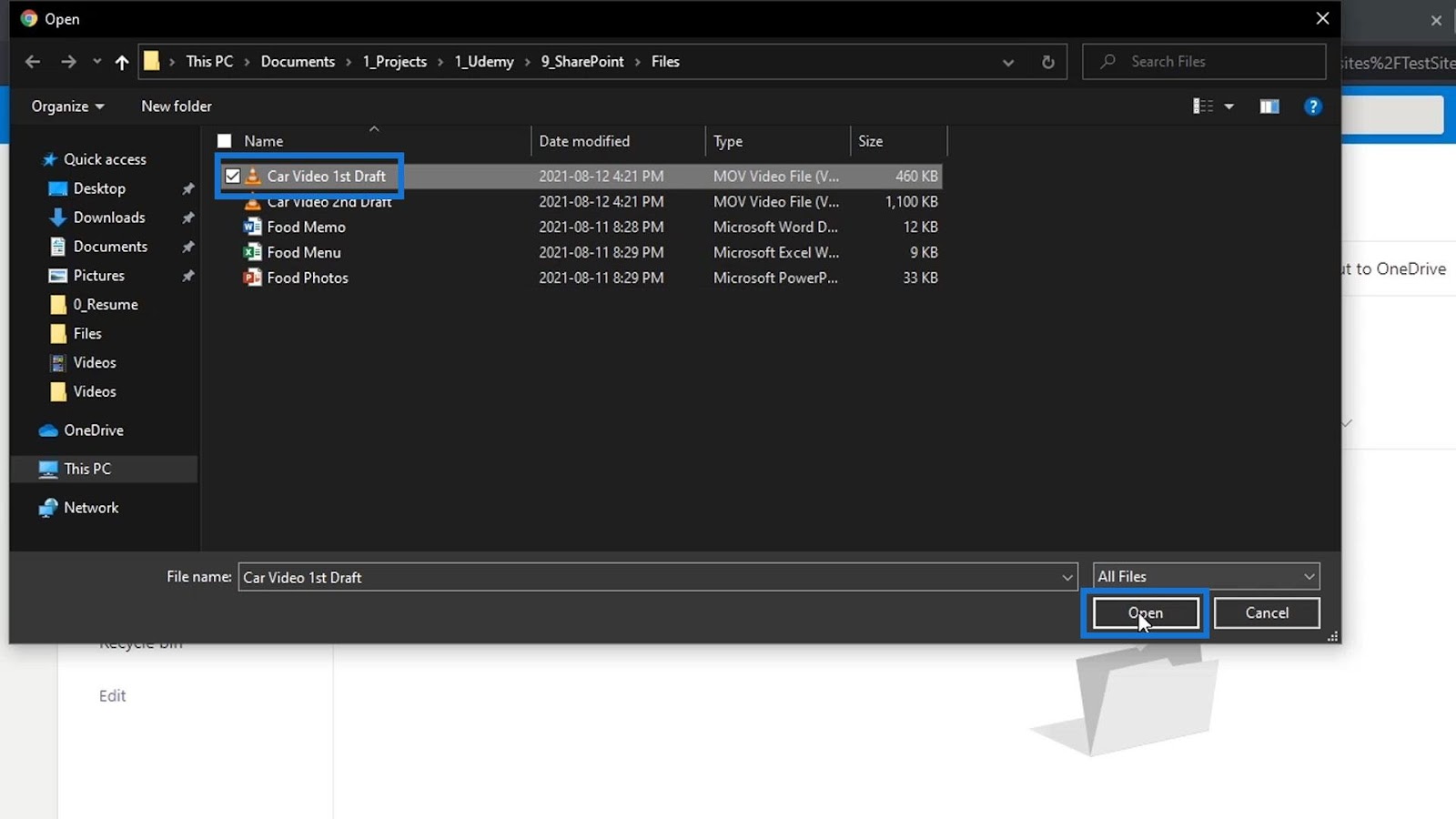Viewport: 1456px width, 819px height.
Task: Click the Open button
Action: click(1145, 613)
